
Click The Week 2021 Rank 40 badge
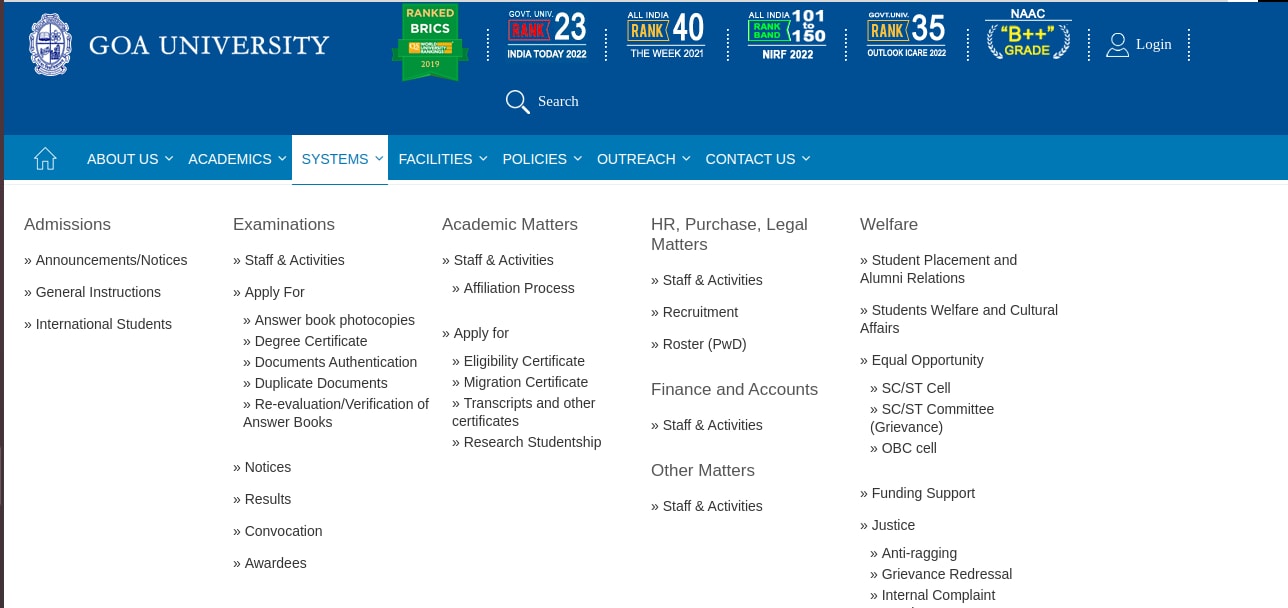coord(667,35)
